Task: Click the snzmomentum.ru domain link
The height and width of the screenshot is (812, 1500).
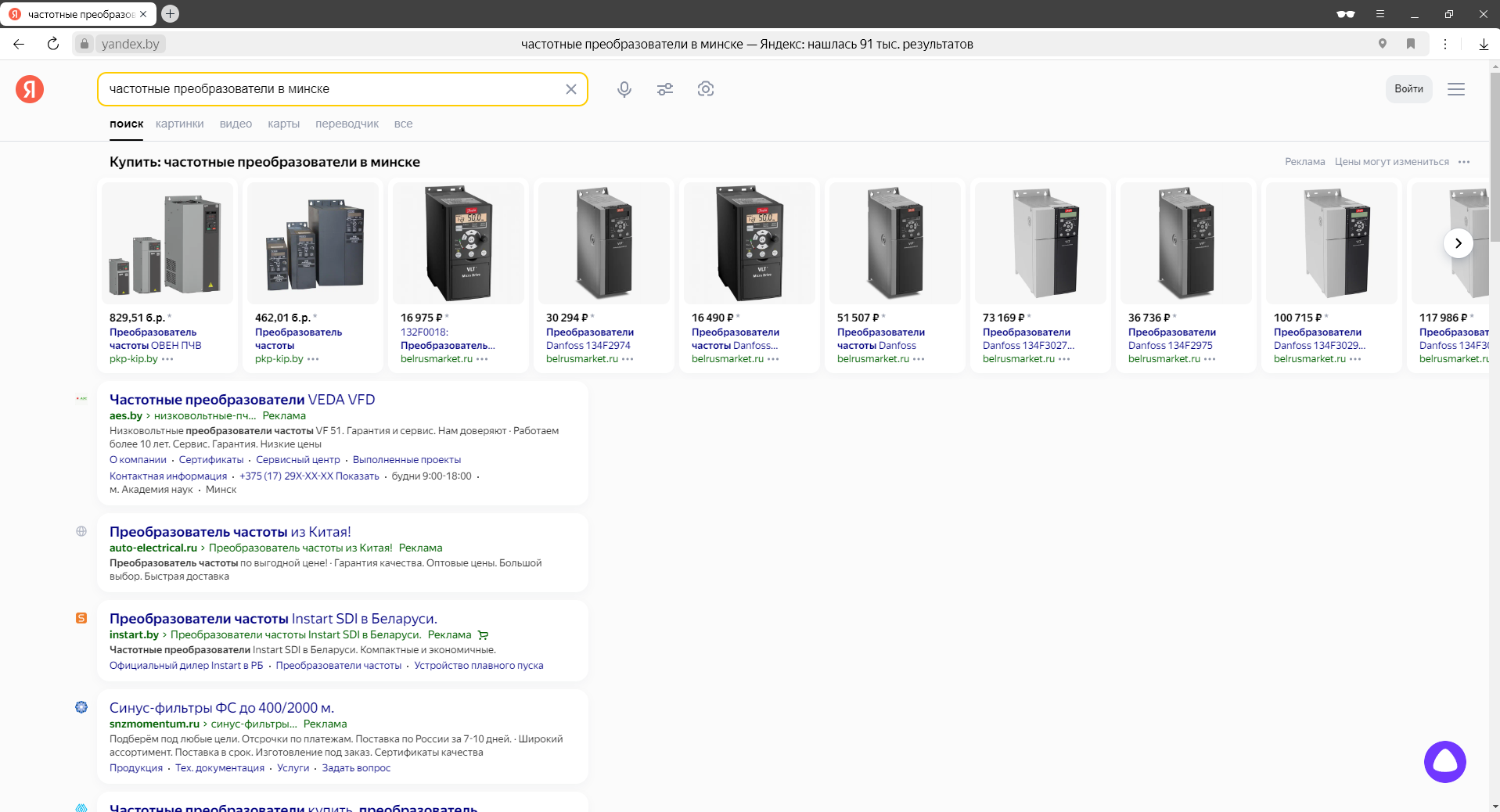Action: [154, 724]
